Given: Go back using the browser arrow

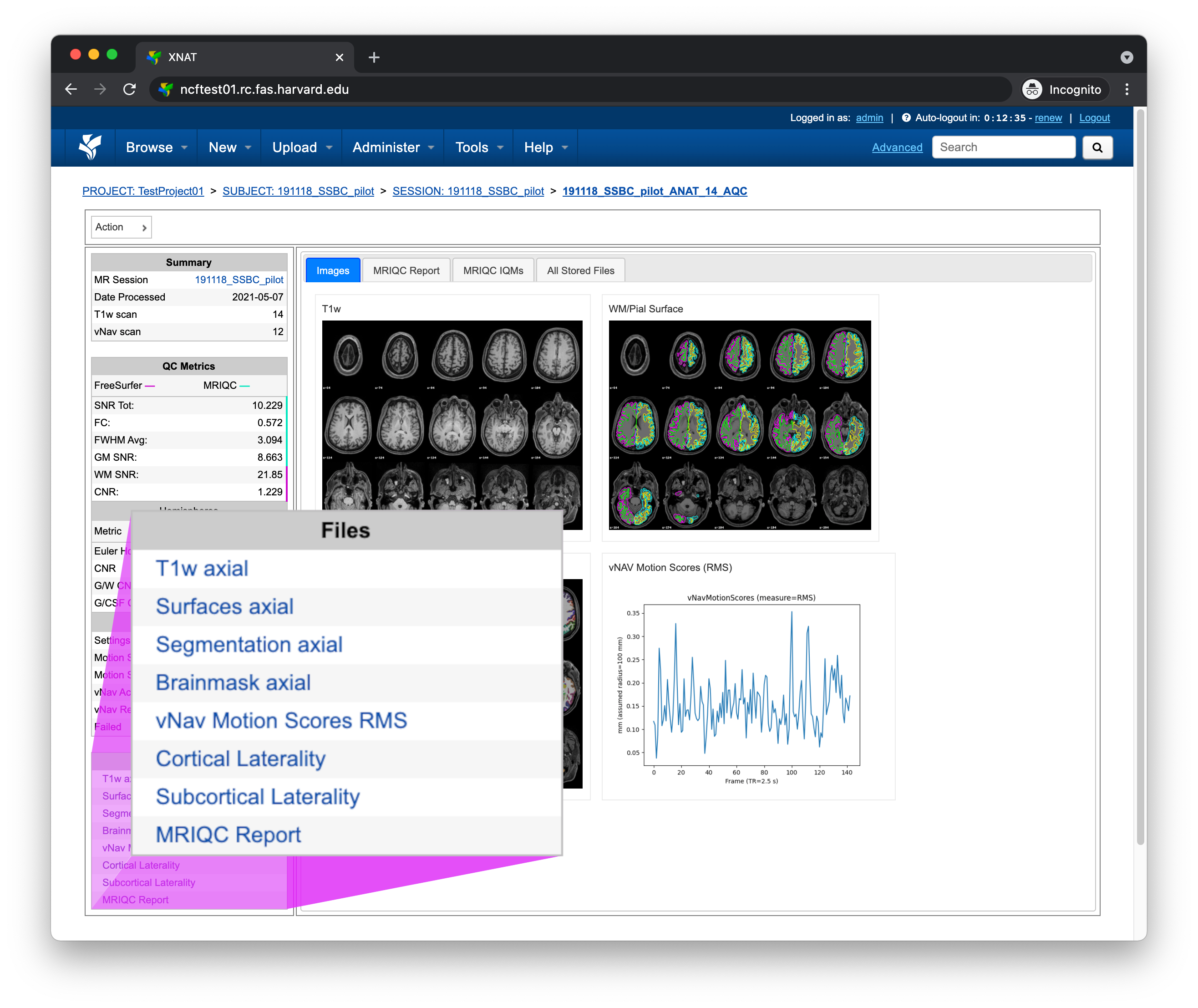Looking at the screenshot, I should 71,89.
